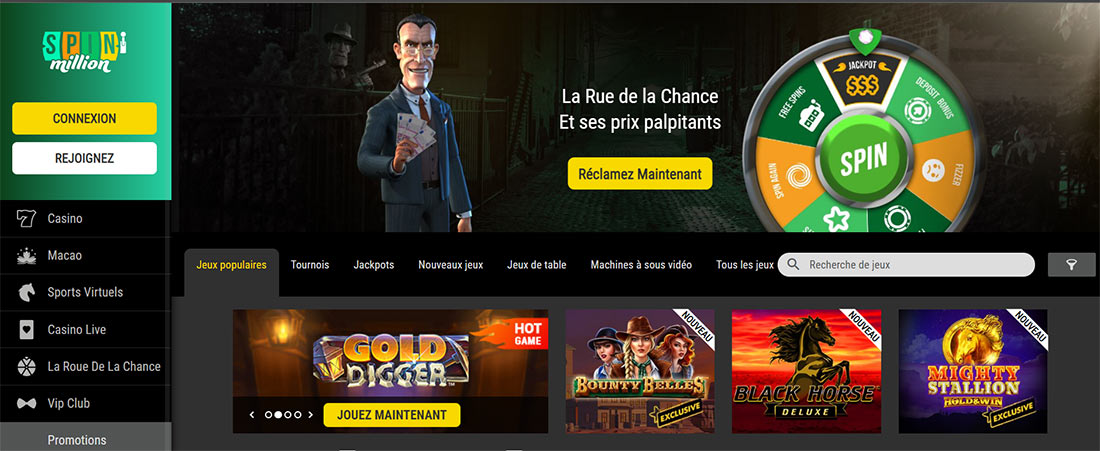Open the Nouveaux jeux tab
The width and height of the screenshot is (1100, 451).
pyautogui.click(x=450, y=265)
